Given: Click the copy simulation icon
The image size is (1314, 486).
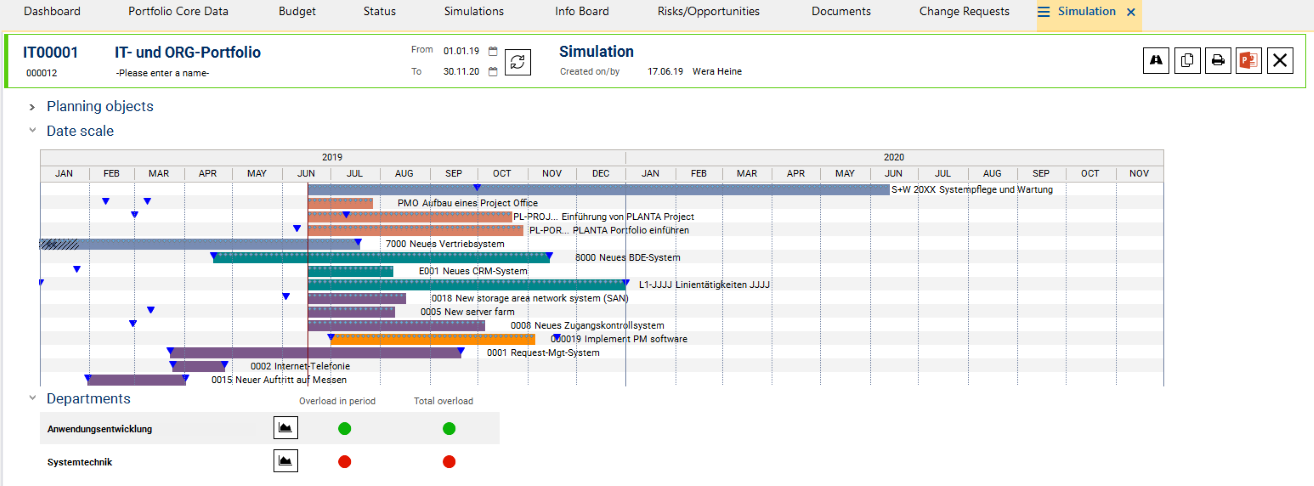Looking at the screenshot, I should [1187, 60].
